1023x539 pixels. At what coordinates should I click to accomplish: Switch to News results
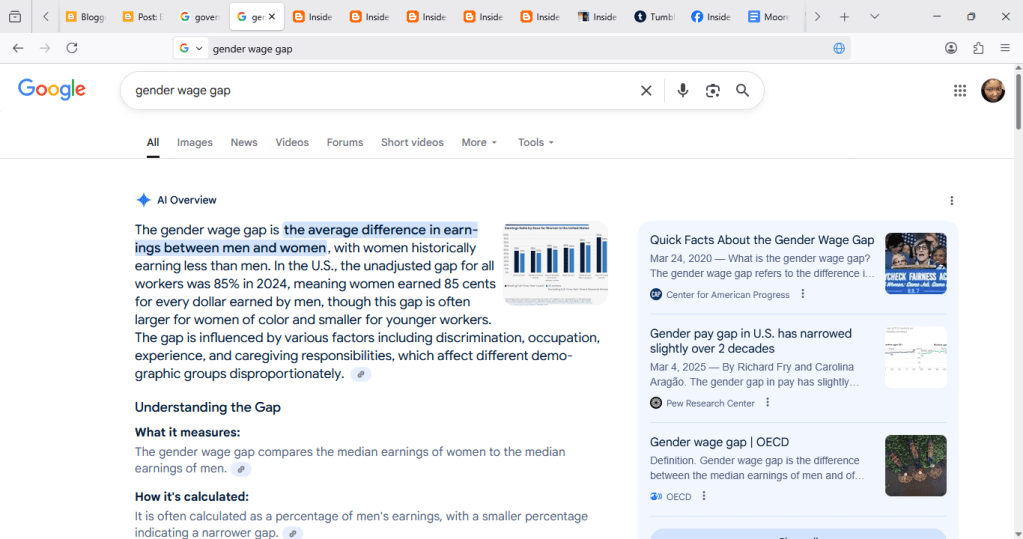(x=243, y=142)
